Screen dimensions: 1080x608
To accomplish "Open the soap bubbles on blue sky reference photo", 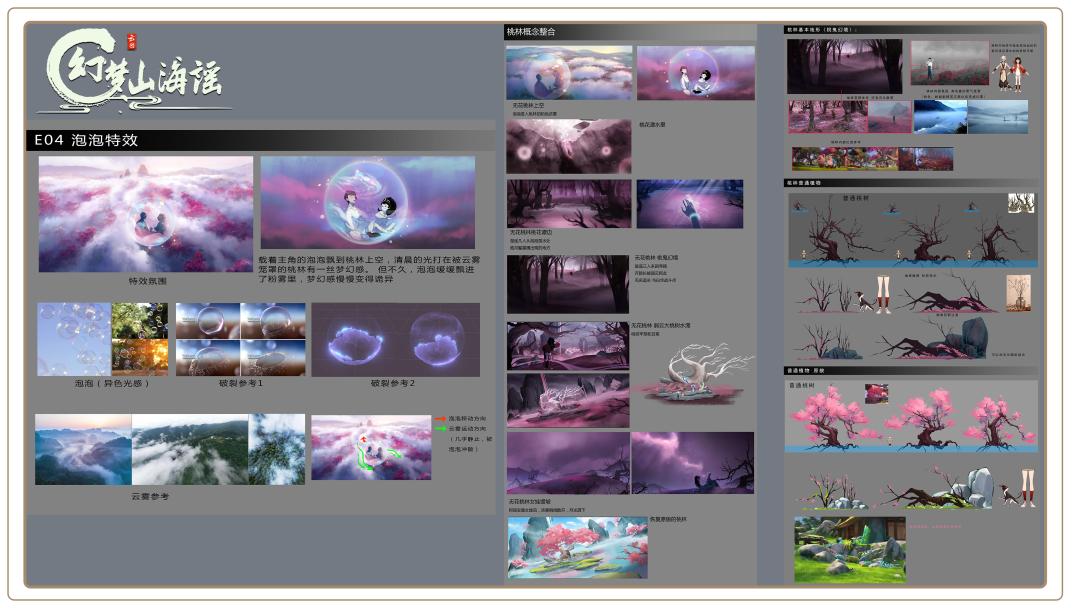I will [74, 339].
